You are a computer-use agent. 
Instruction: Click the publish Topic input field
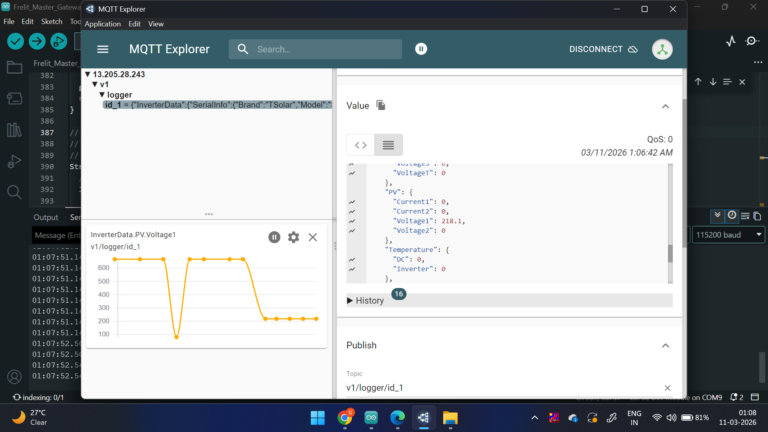click(504, 388)
